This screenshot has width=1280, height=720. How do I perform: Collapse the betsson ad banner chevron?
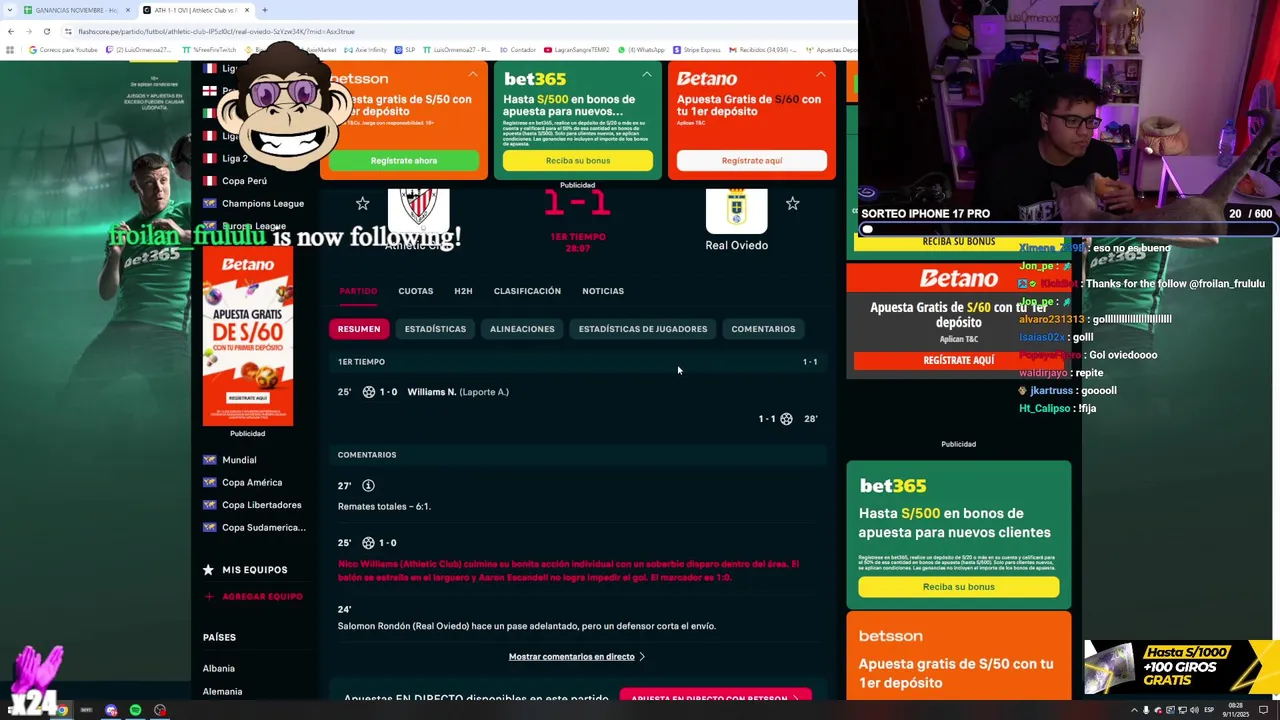coord(472,74)
